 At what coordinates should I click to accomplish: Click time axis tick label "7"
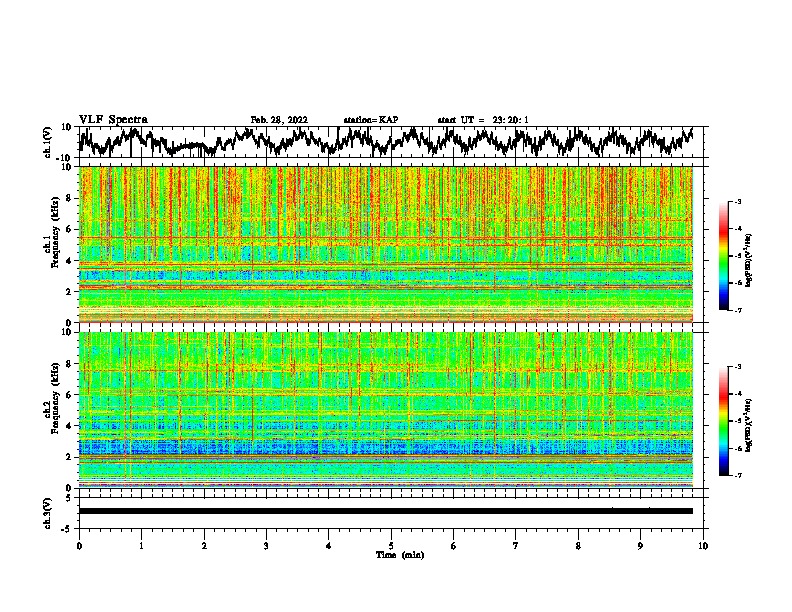[x=516, y=546]
